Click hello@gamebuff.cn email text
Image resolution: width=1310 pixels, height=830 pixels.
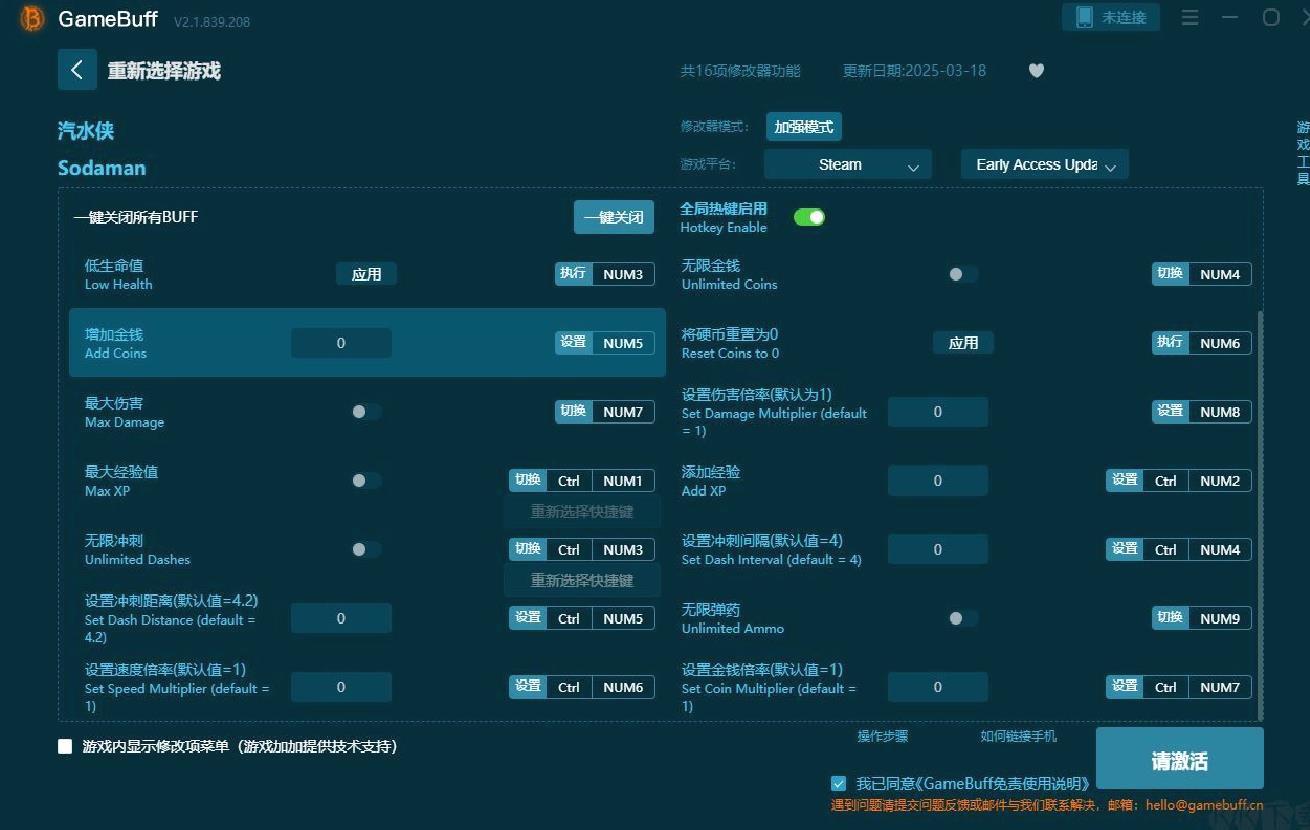pos(1204,805)
